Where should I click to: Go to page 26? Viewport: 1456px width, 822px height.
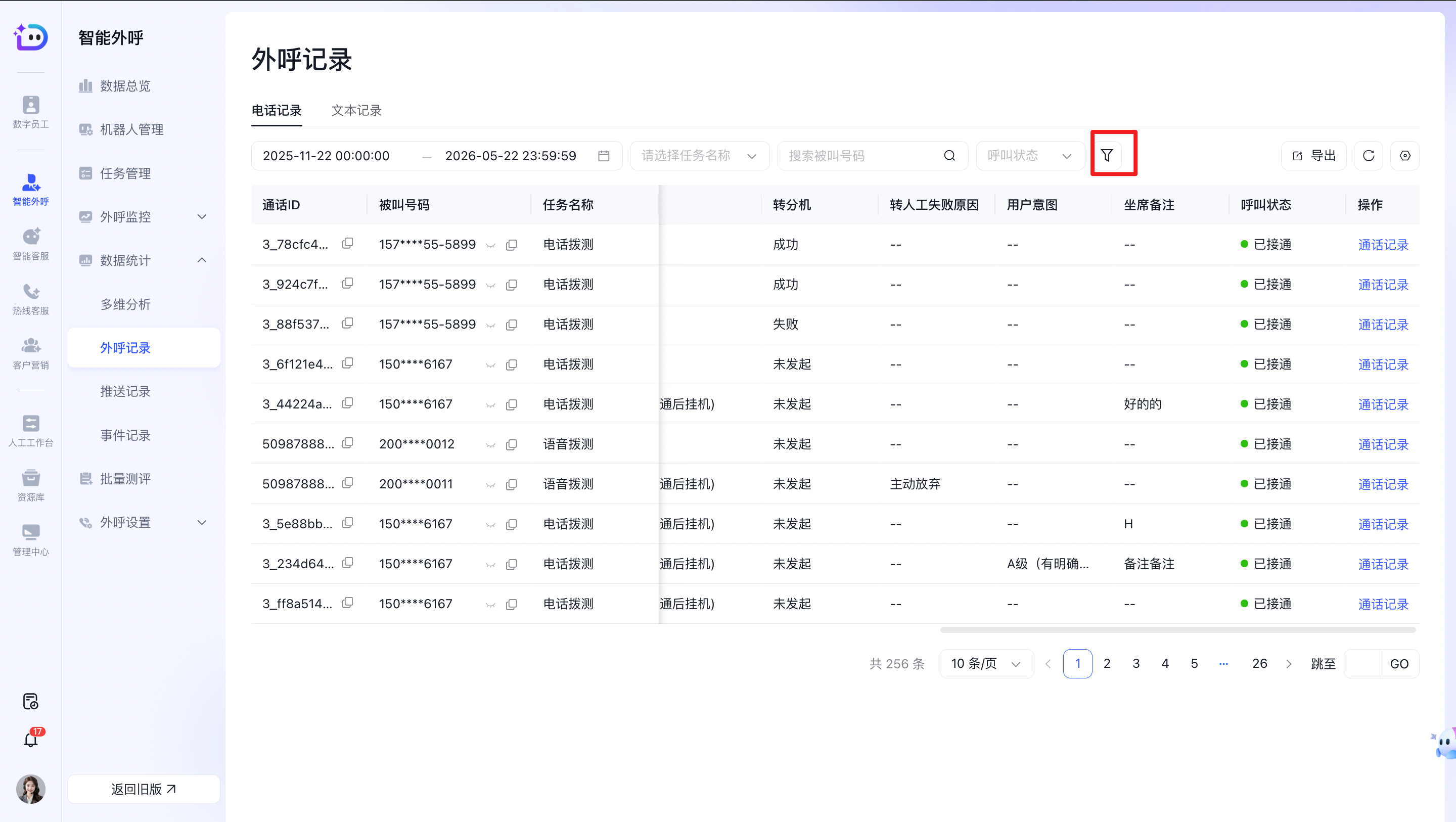1259,664
